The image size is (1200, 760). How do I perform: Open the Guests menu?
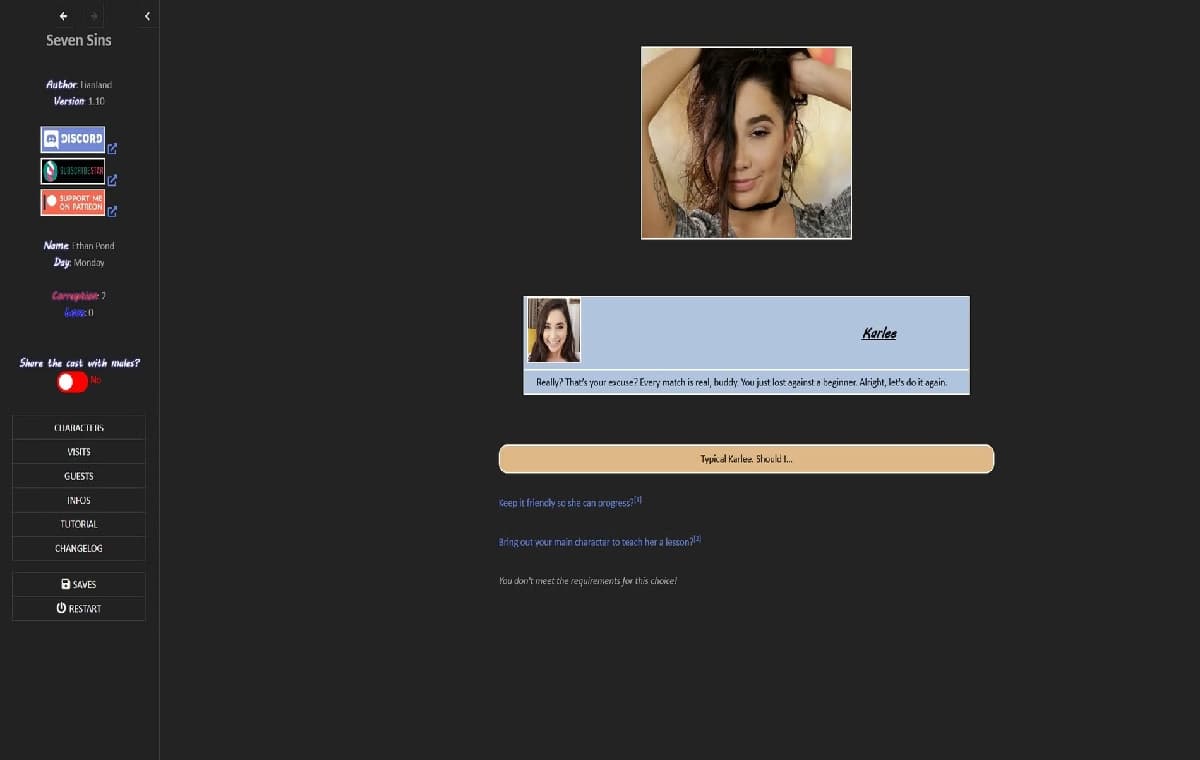click(x=79, y=476)
